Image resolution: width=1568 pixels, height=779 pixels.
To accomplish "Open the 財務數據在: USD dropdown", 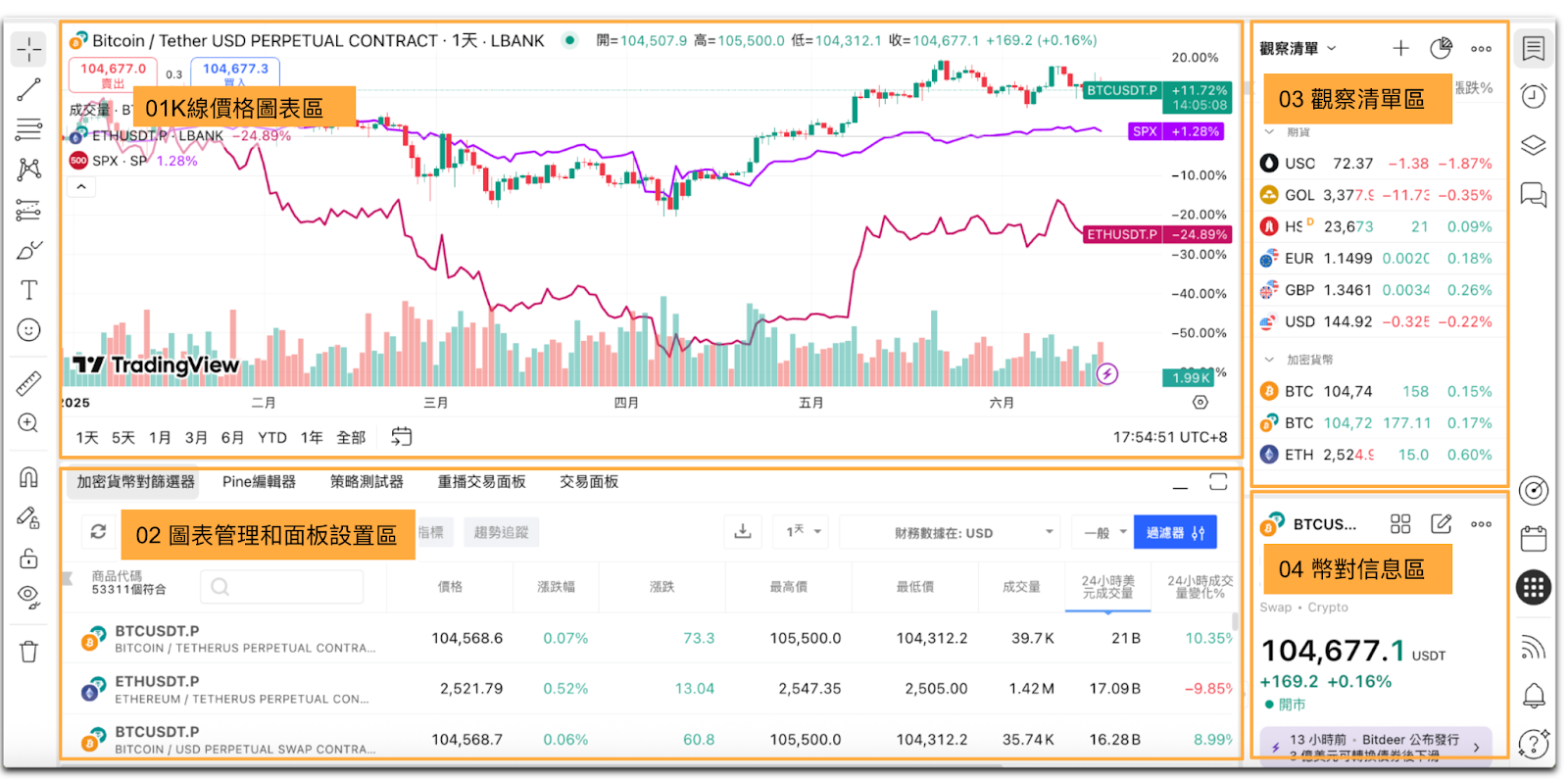I will pos(947,533).
